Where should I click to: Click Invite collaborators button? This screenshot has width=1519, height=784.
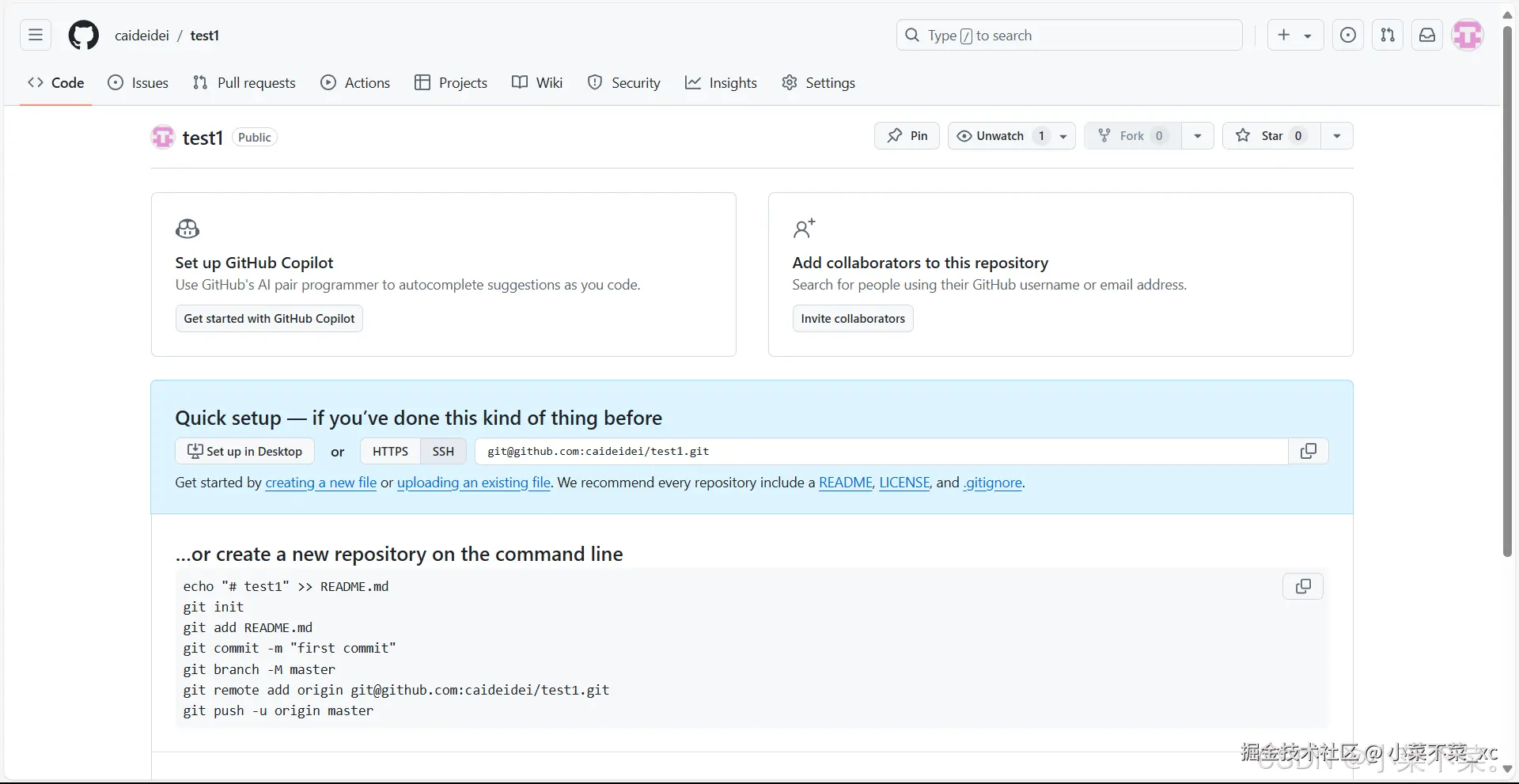pyautogui.click(x=853, y=318)
